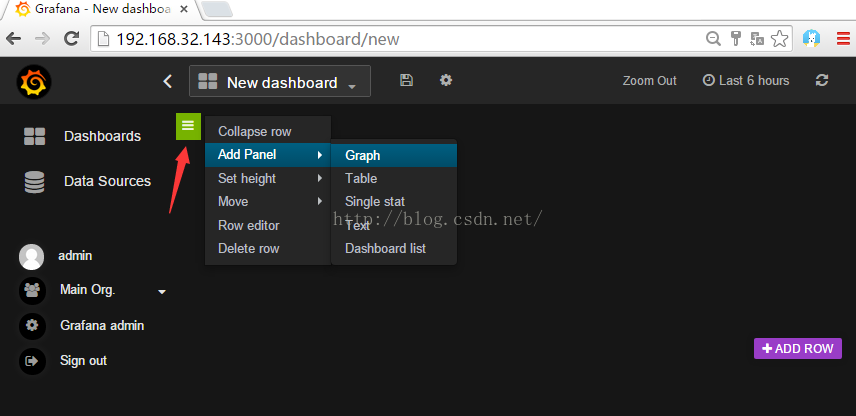Select Graph panel type
856x416 pixels.
tap(394, 156)
